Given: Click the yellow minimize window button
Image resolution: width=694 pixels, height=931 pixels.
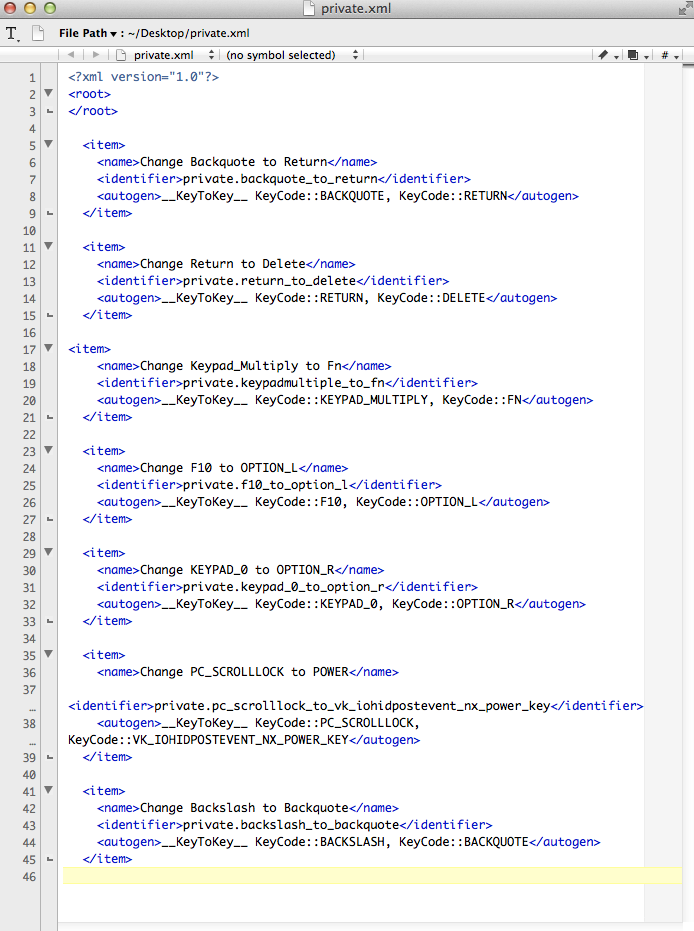Looking at the screenshot, I should coord(30,8).
